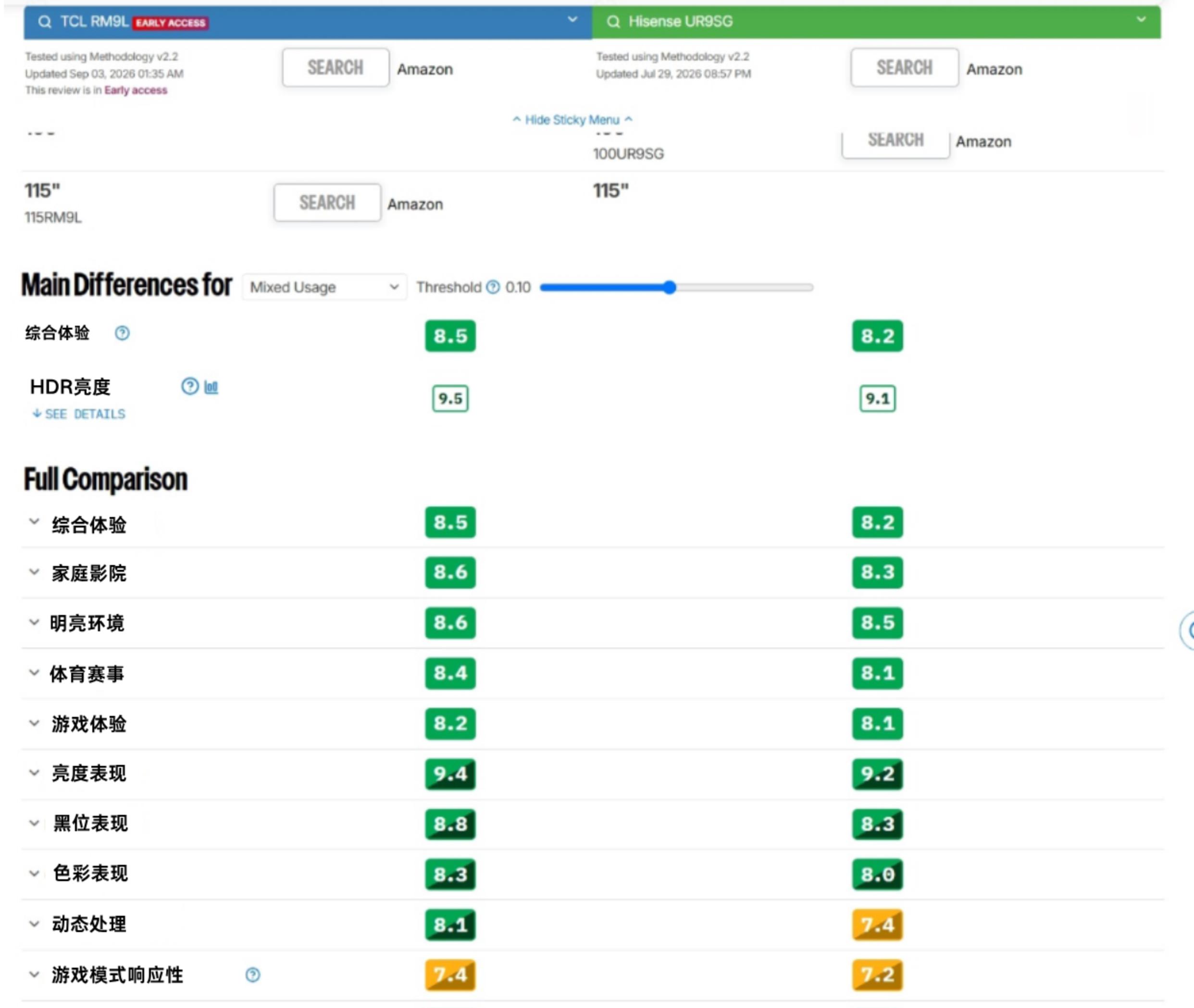
Task: Click TCL 明亮环境 score 8.6
Action: 450,622
